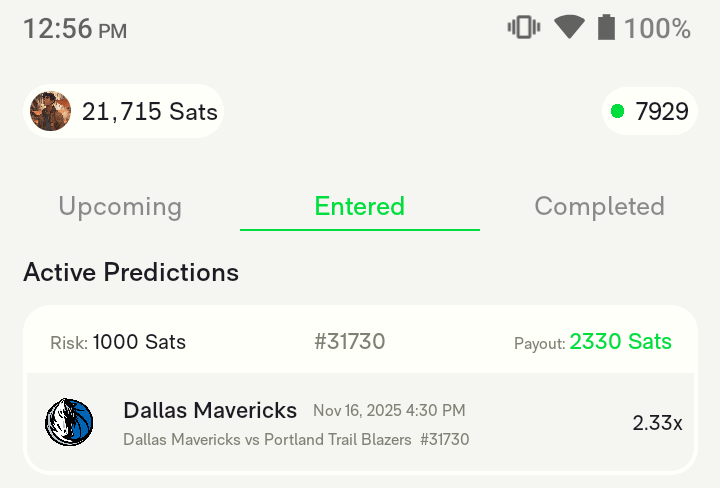Viewport: 720px width, 488px height.
Task: Open the Completed tab
Action: [x=599, y=207]
